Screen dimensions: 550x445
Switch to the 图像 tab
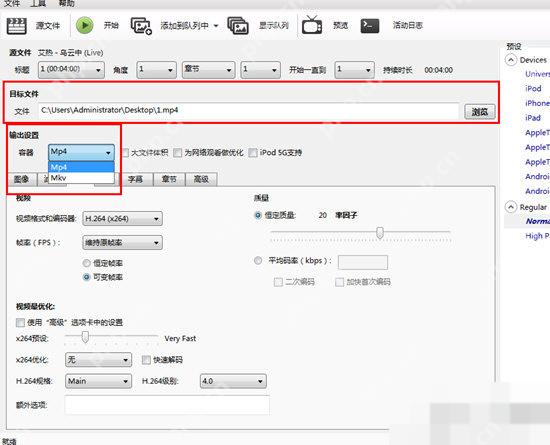click(x=21, y=179)
